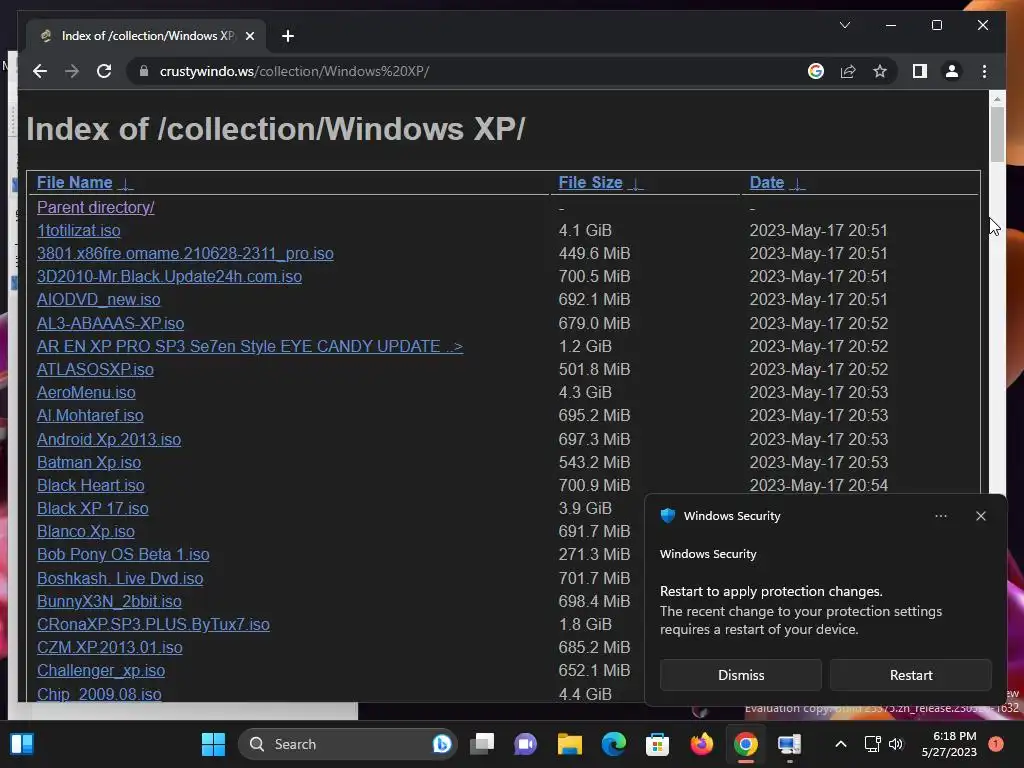Screen dimensions: 1024x768
Task: Download 1totilizat.iso
Action: click(78, 231)
